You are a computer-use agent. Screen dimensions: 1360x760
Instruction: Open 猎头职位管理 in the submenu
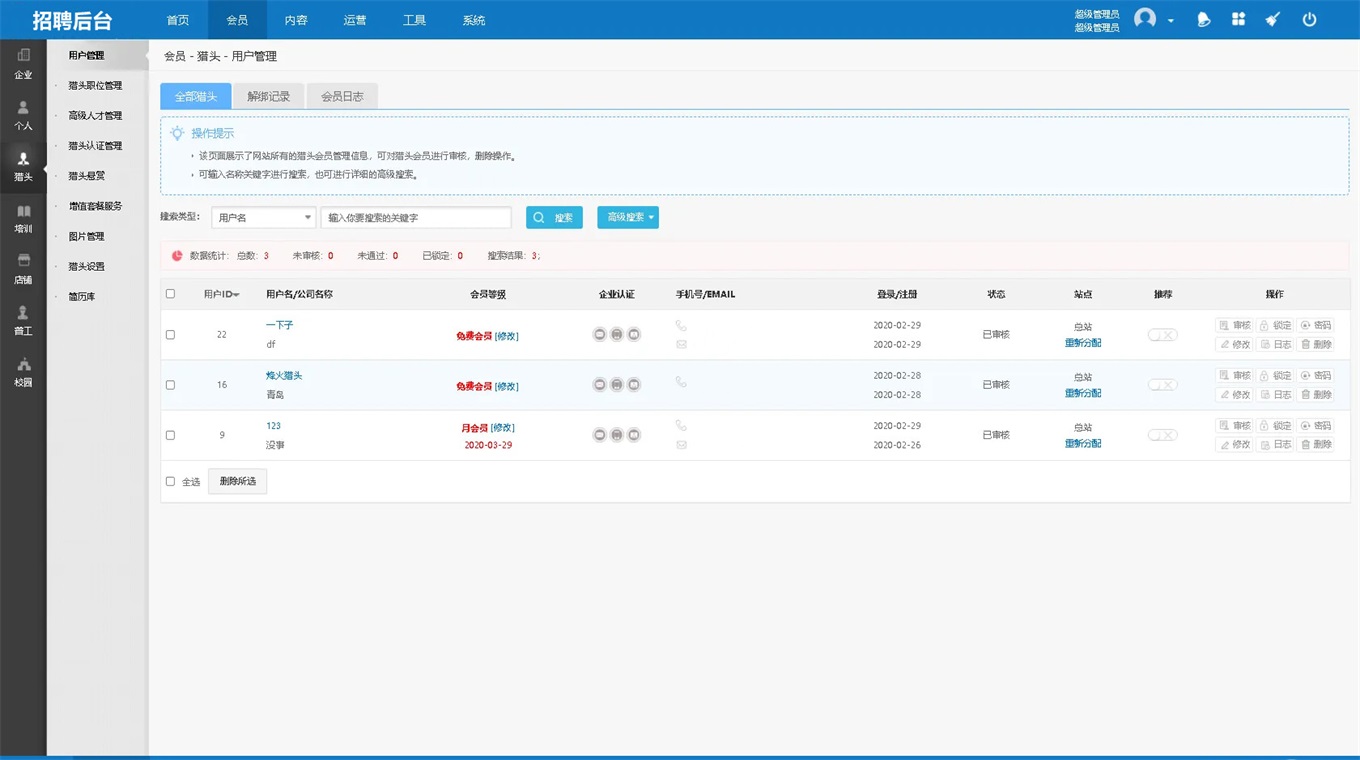pos(95,85)
